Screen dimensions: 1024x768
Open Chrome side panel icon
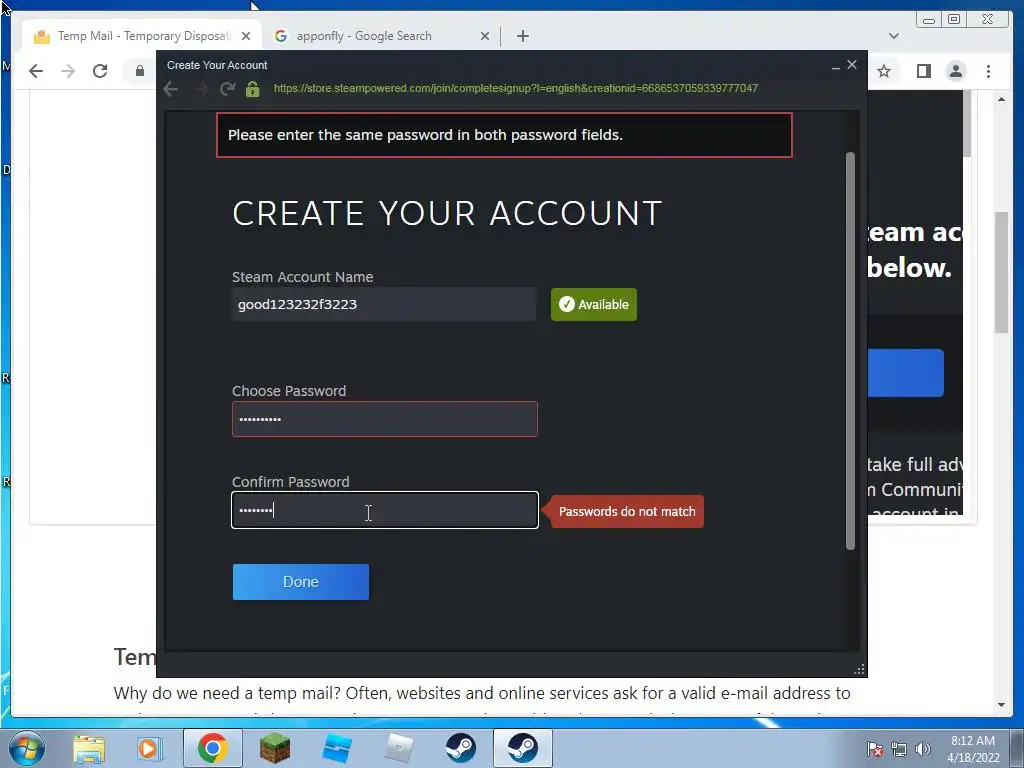[923, 71]
